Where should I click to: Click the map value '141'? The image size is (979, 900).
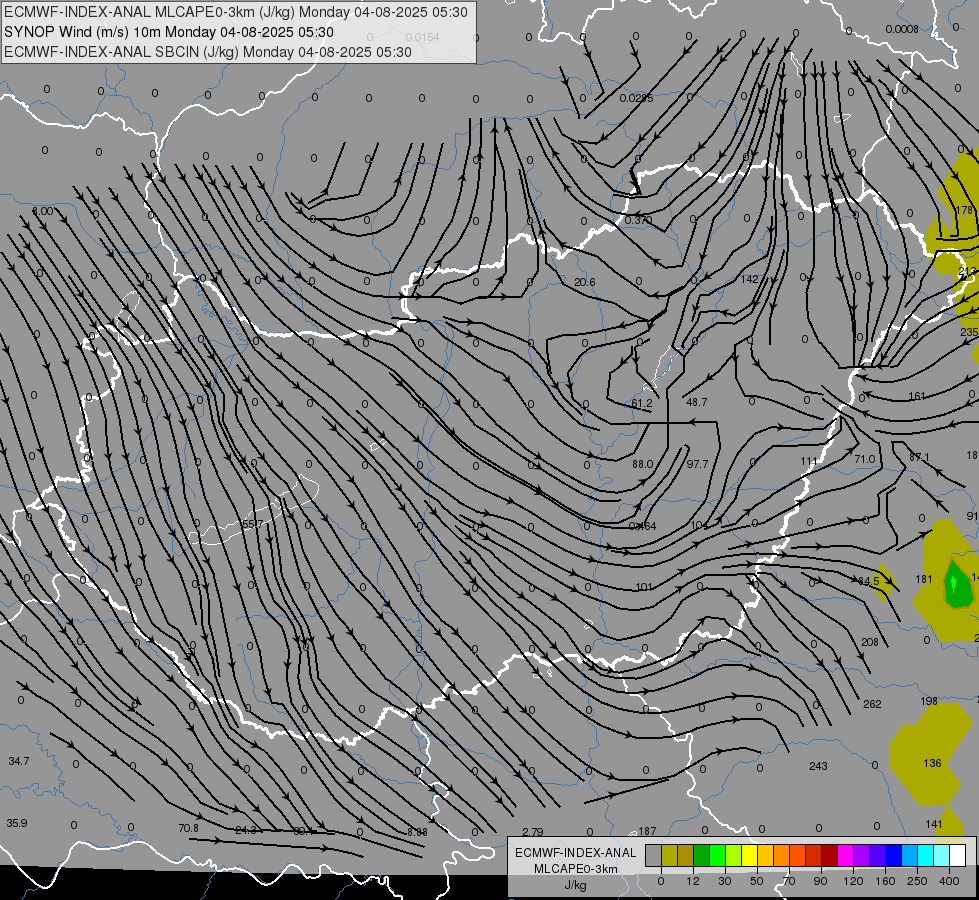click(934, 824)
